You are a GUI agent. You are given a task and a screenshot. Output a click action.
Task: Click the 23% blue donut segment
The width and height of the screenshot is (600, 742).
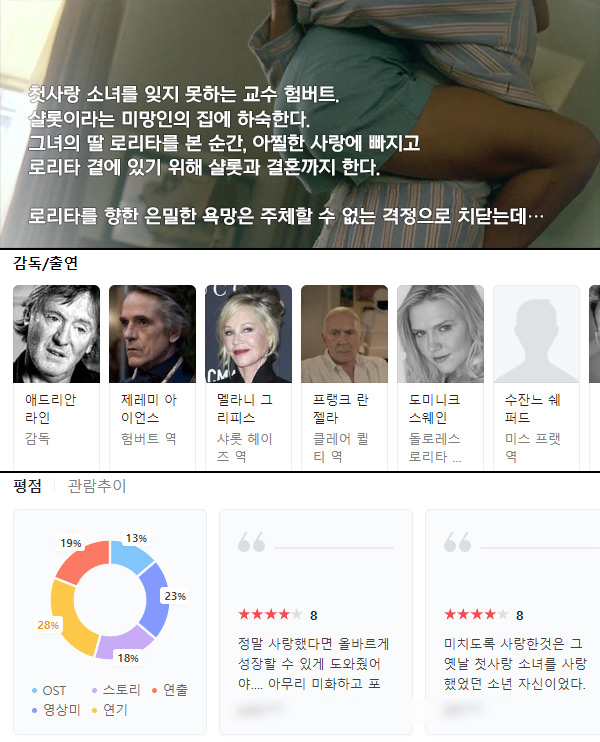tap(155, 599)
